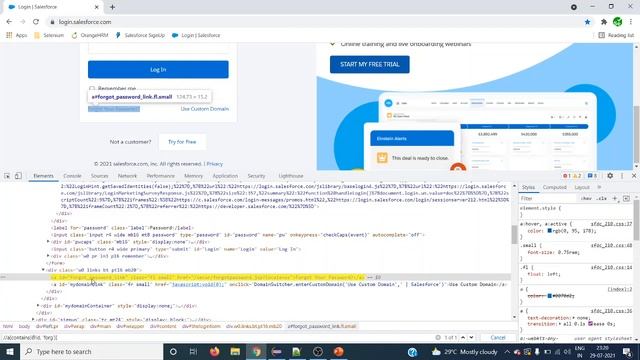Image resolution: width=640 pixels, height=360 pixels.
Task: Click the Try for Free button
Action: coord(182,142)
